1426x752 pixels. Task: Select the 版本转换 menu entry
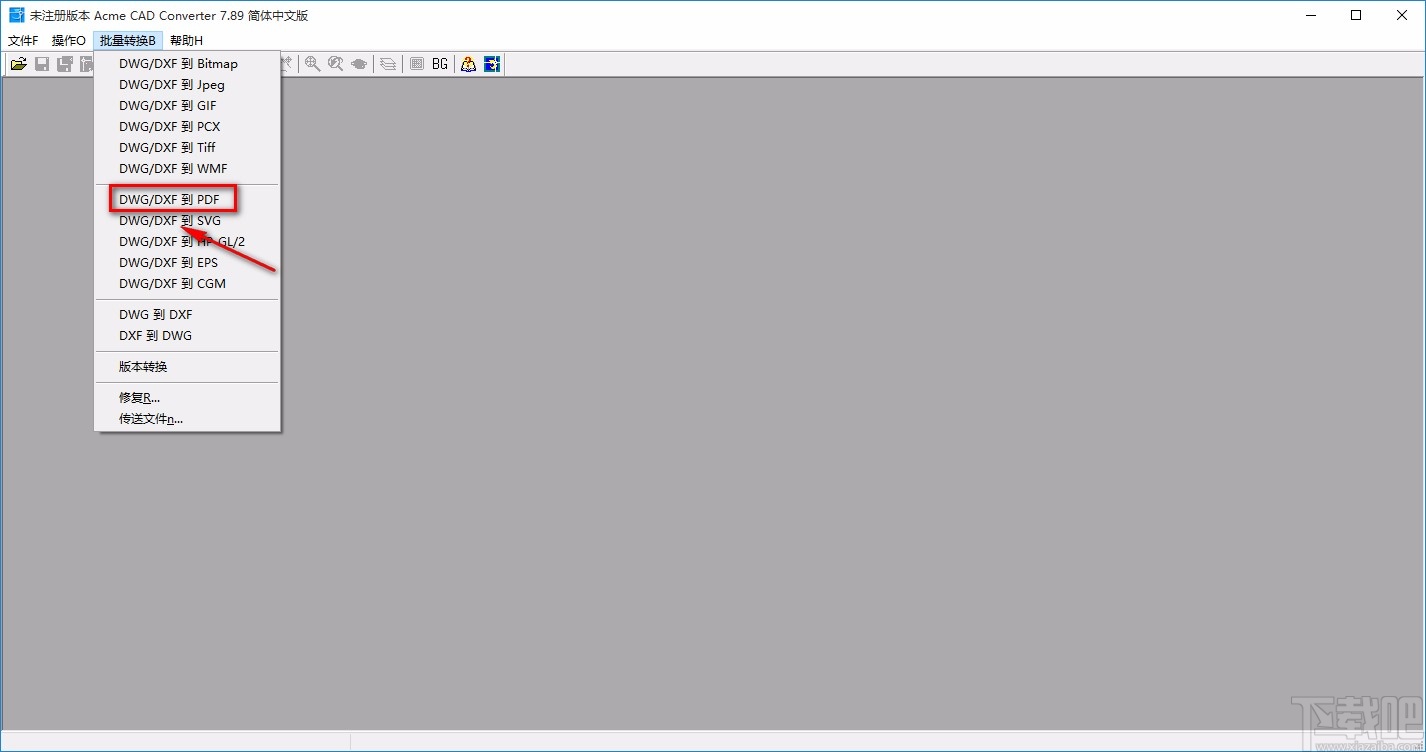coord(142,366)
